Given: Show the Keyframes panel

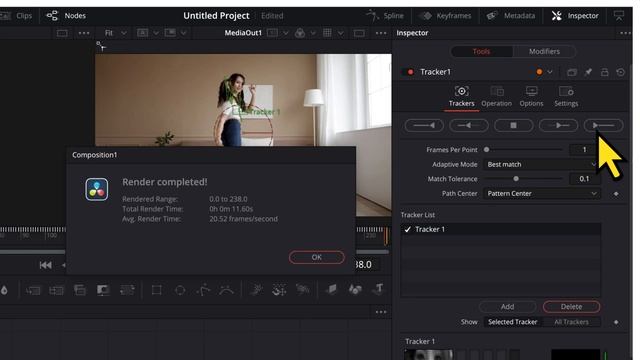Looking at the screenshot, I should pyautogui.click(x=447, y=16).
